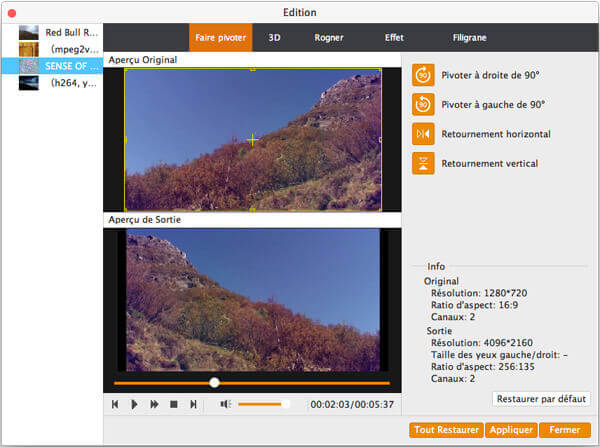Click the SENSE OF video thumbnail
600x447 pixels.
click(x=29, y=66)
